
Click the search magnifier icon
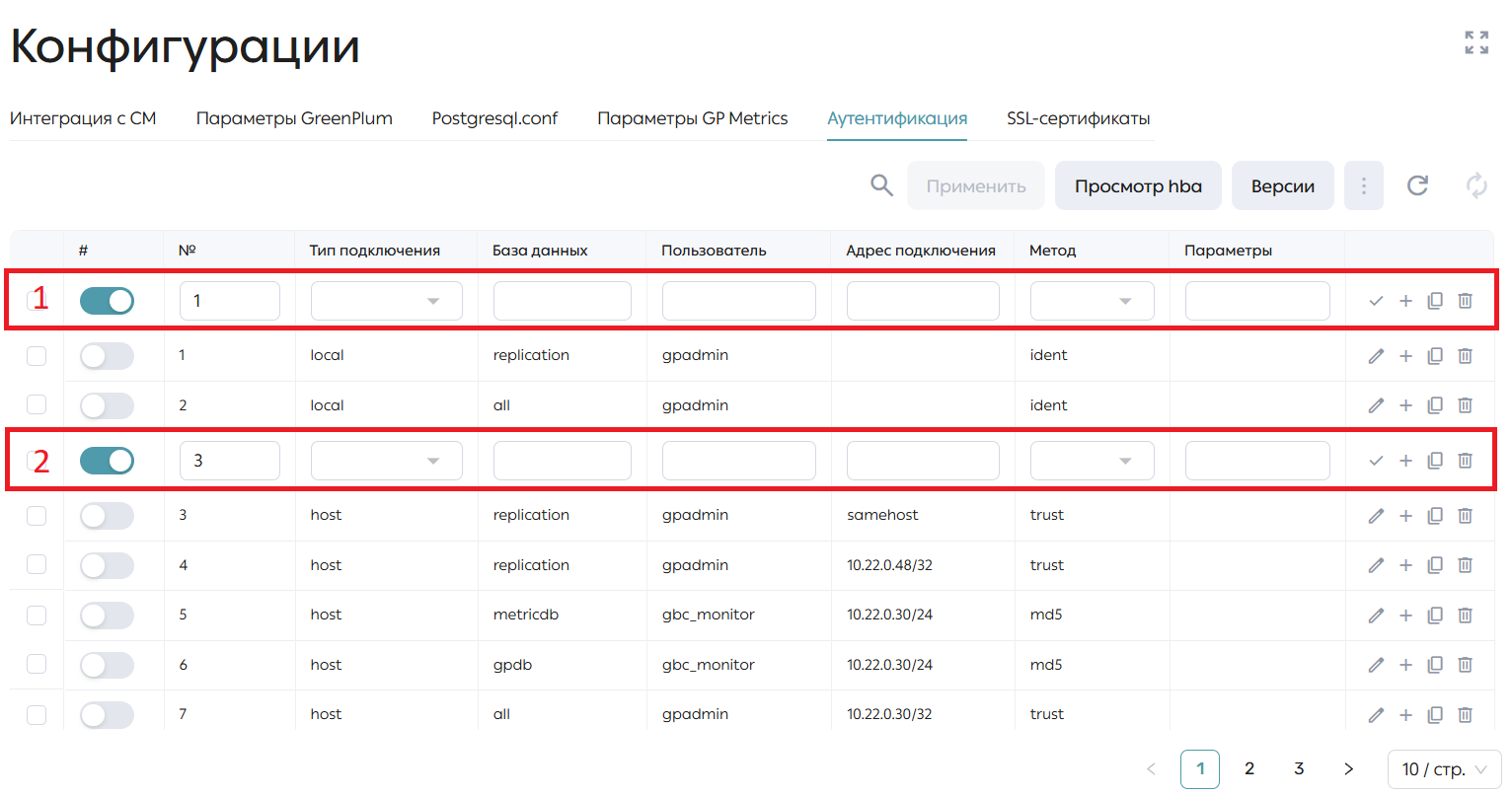coord(881,185)
